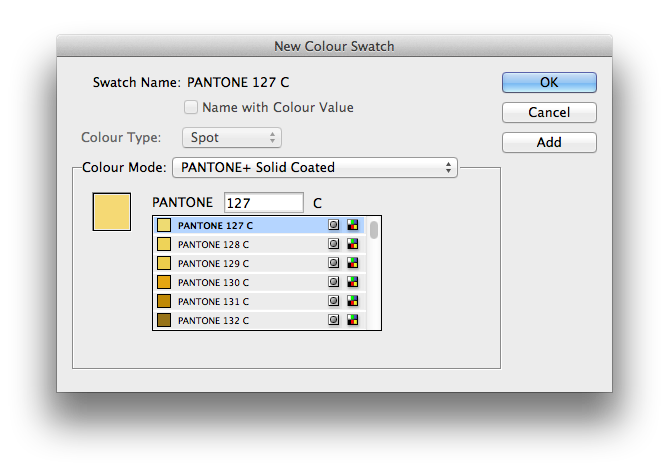This screenshot has height=471, width=669.
Task: Click the Cancel button
Action: pyautogui.click(x=549, y=112)
